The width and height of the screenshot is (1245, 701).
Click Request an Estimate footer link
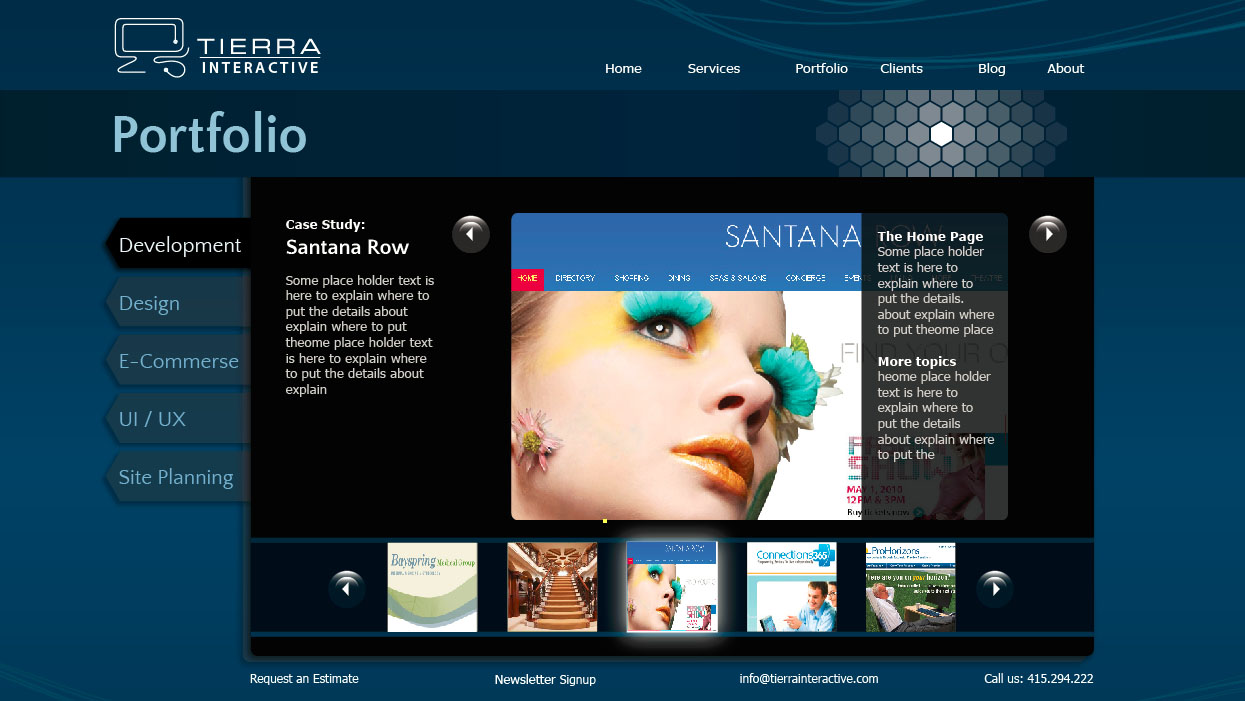point(304,679)
